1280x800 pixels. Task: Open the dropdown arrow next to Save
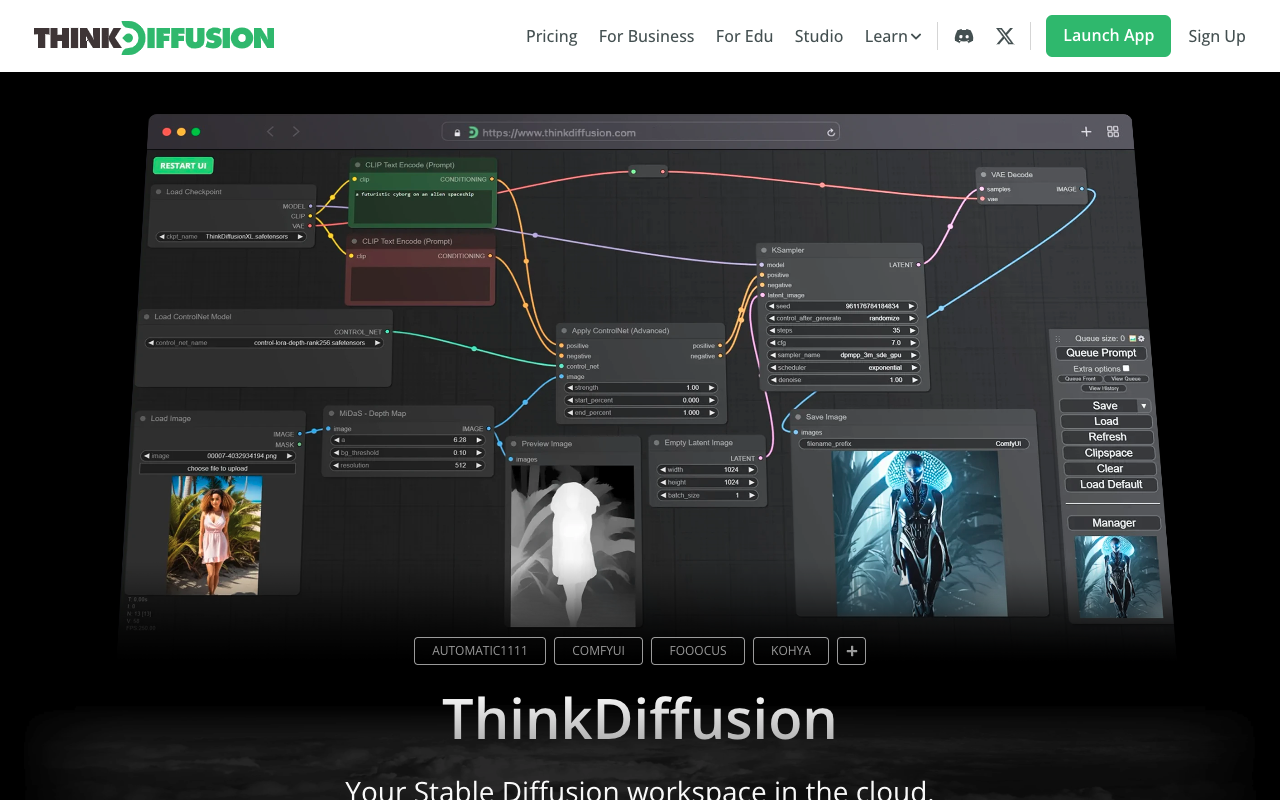tap(1143, 406)
